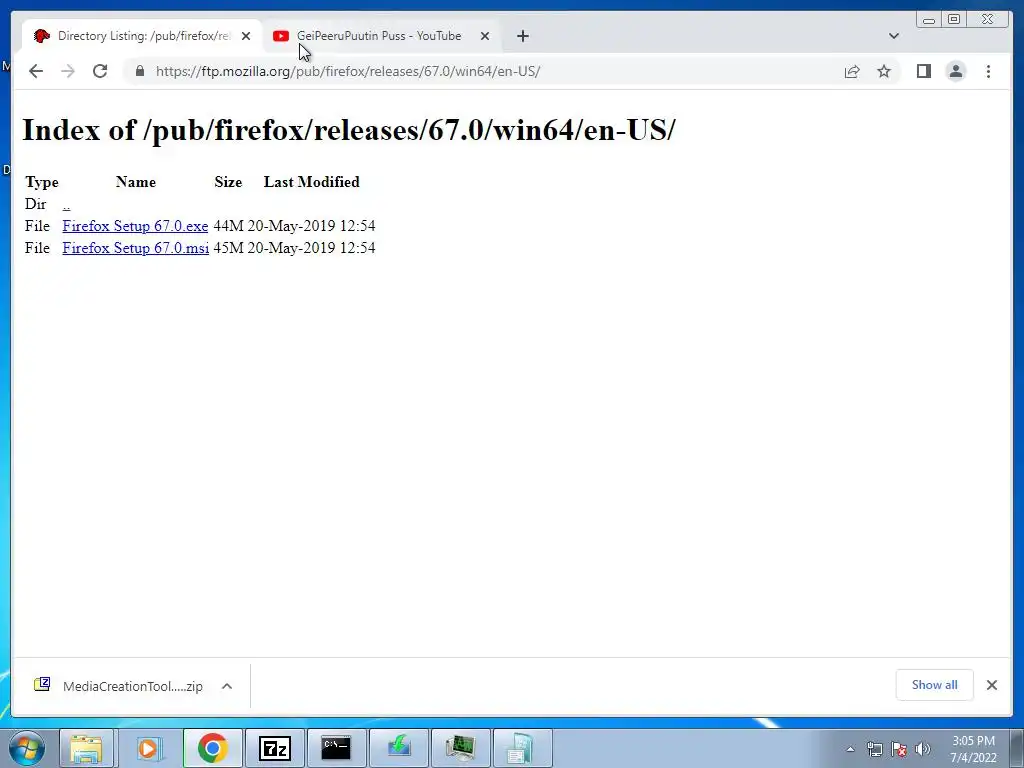Go to the parent directory link
Viewport: 1024px width, 768px height.
(x=66, y=204)
